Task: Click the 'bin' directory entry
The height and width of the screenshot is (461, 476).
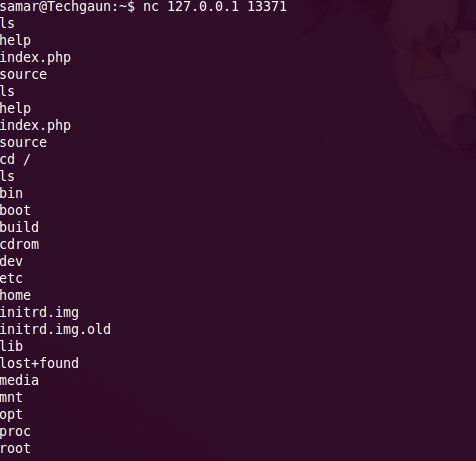Action: (x=11, y=193)
